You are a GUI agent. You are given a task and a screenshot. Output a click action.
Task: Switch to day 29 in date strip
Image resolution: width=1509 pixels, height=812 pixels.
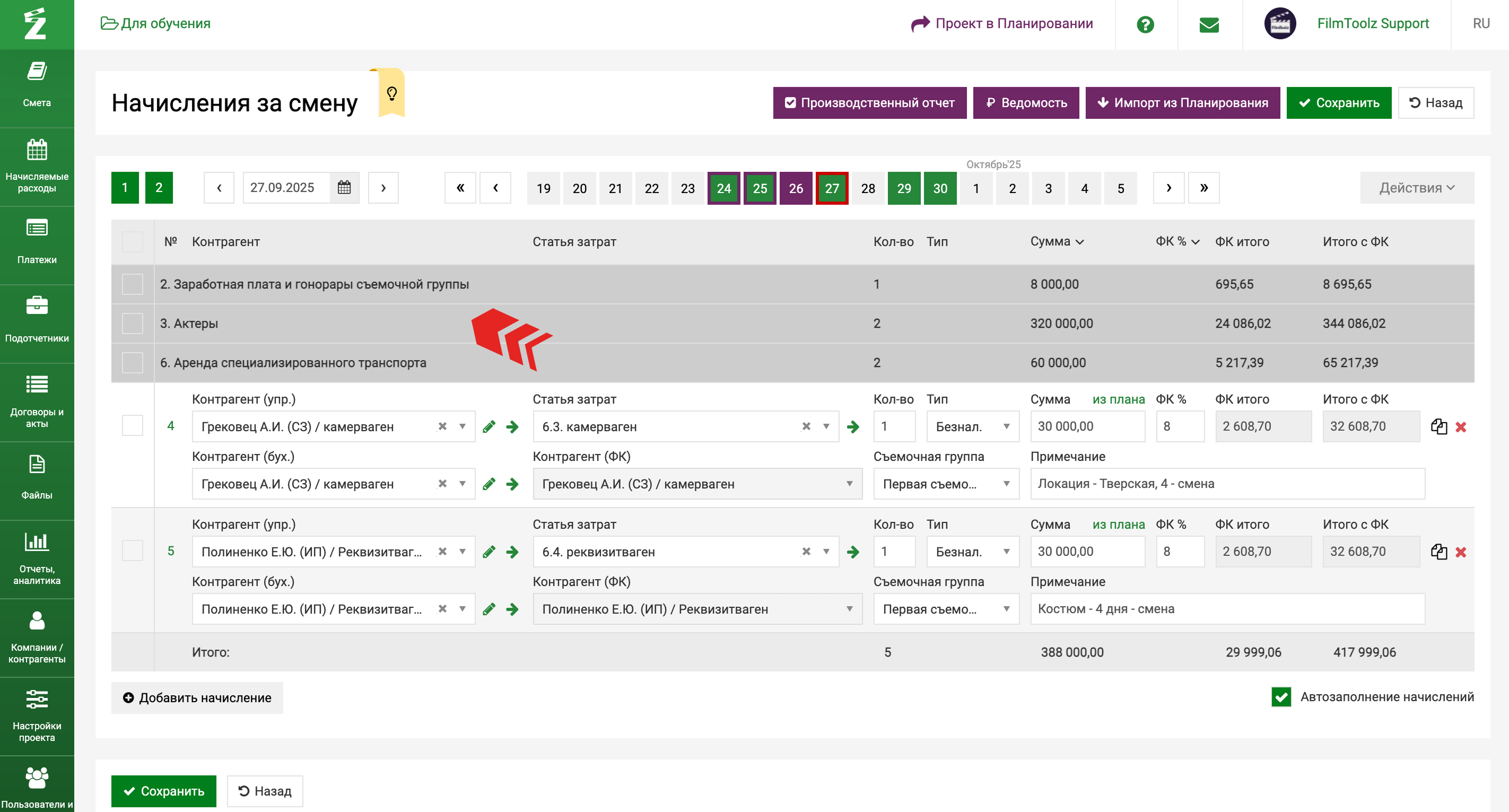pos(903,189)
